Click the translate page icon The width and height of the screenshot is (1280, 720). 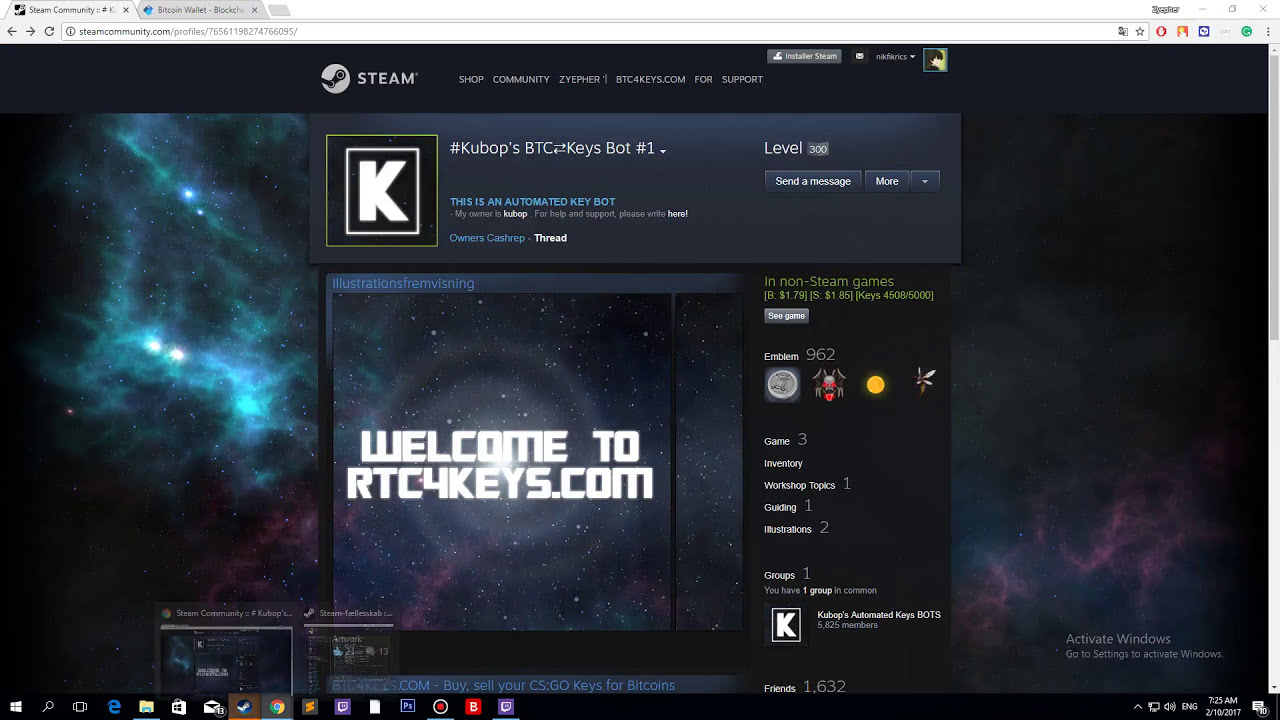[1123, 31]
